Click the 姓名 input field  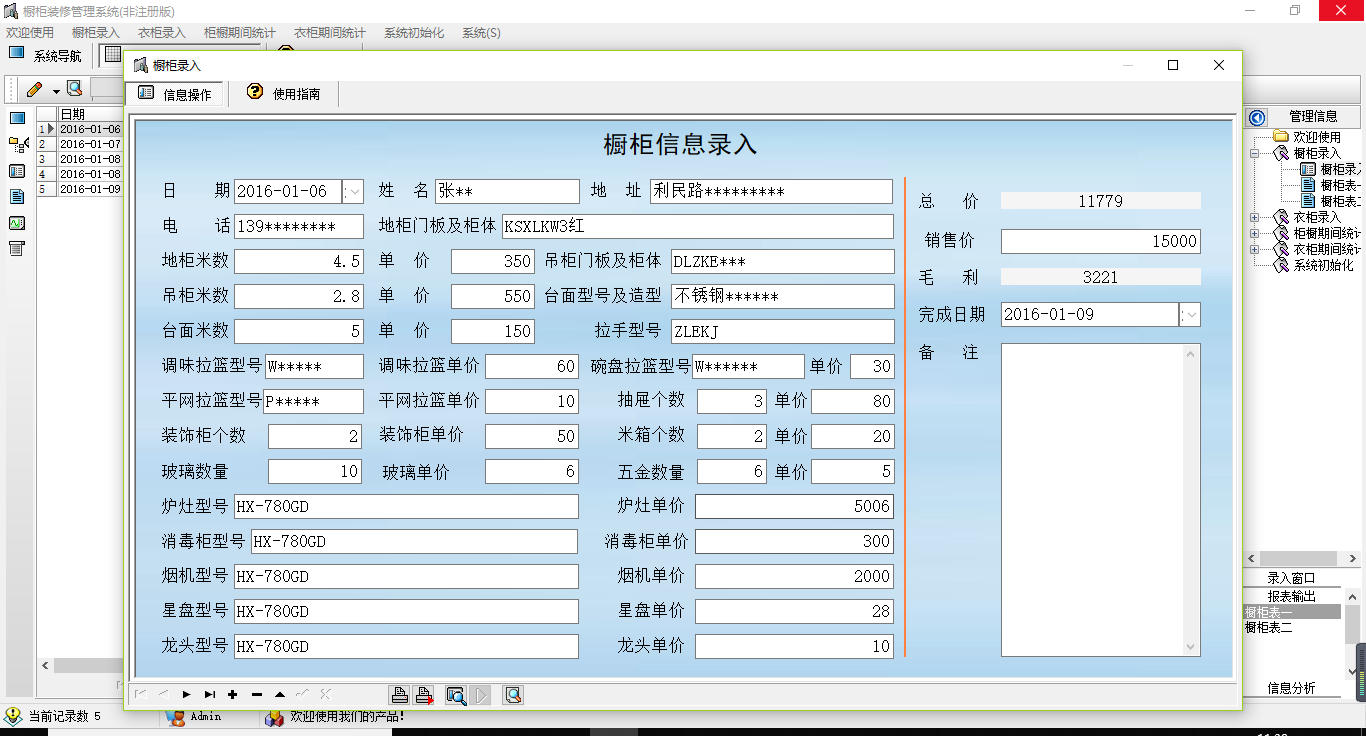[x=507, y=191]
